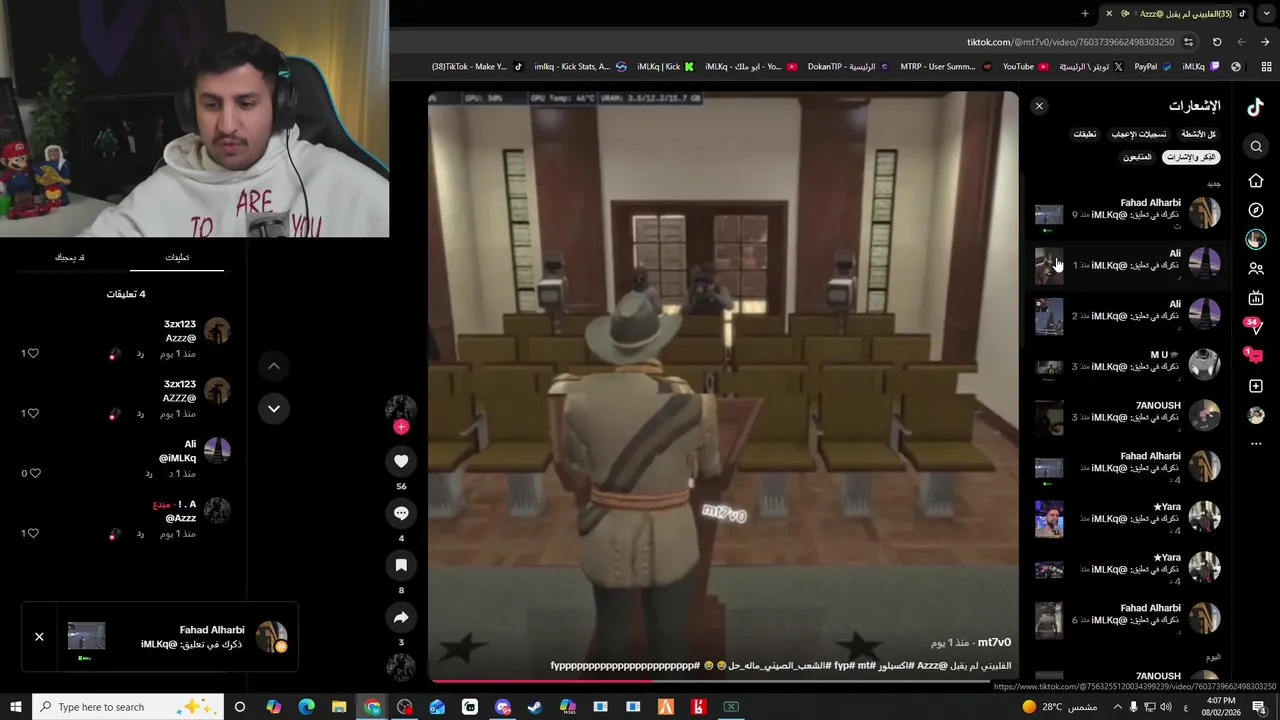Select the 'تعليقات' filter in notifications
The width and height of the screenshot is (1280, 720).
tap(1085, 134)
